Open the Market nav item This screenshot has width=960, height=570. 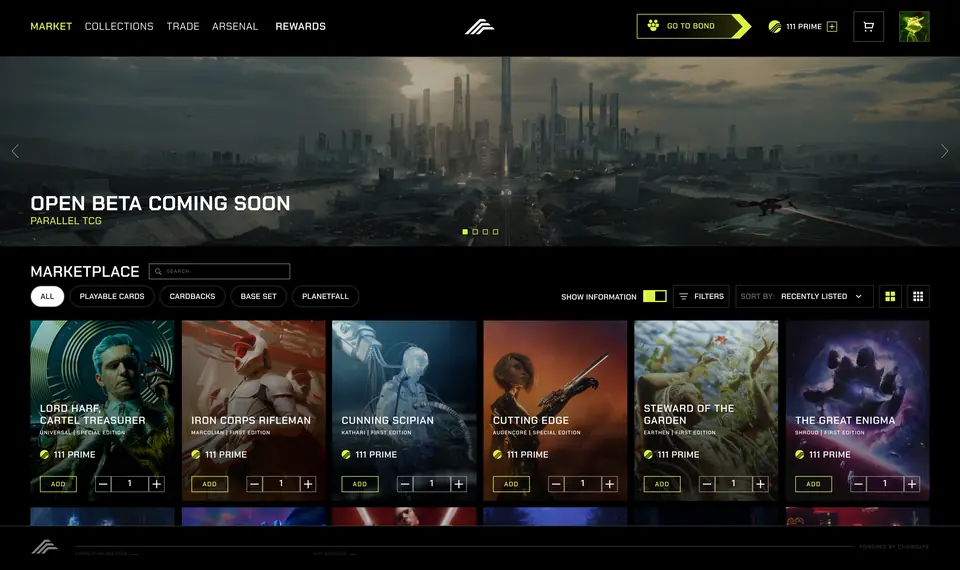(x=51, y=26)
